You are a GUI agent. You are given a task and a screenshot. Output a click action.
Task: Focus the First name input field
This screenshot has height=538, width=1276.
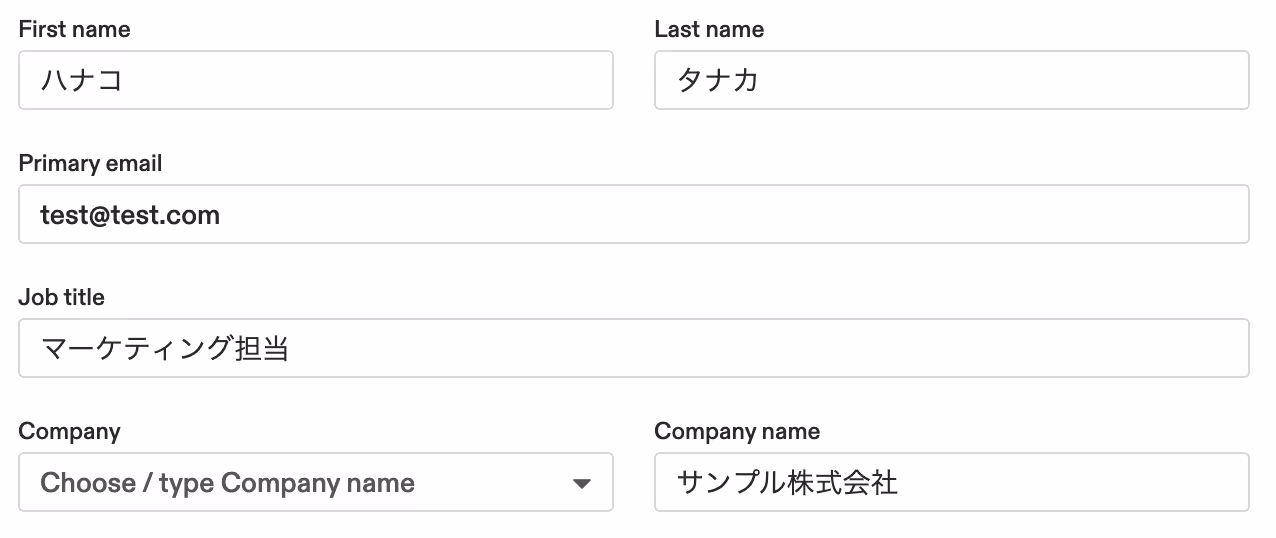pyautogui.click(x=316, y=80)
